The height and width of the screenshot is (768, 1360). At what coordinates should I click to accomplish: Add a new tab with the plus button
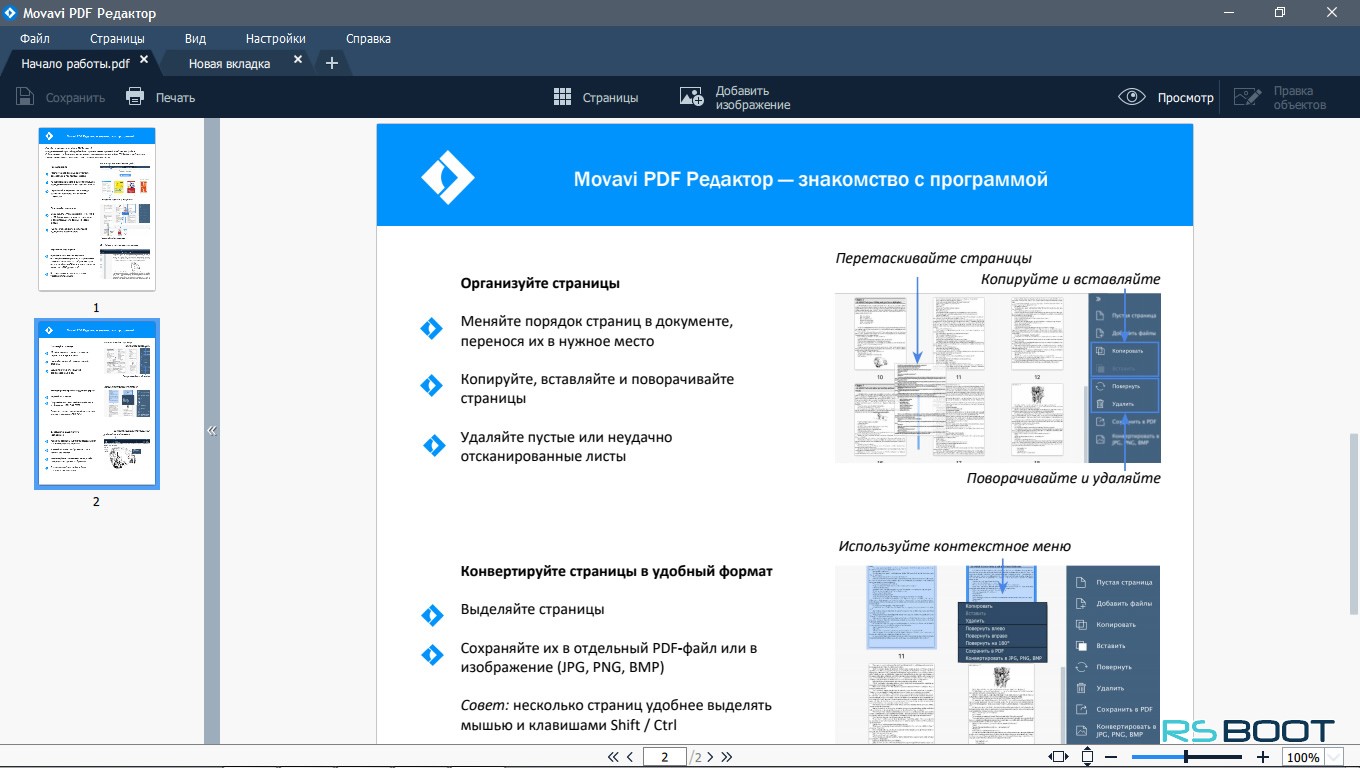pyautogui.click(x=332, y=63)
